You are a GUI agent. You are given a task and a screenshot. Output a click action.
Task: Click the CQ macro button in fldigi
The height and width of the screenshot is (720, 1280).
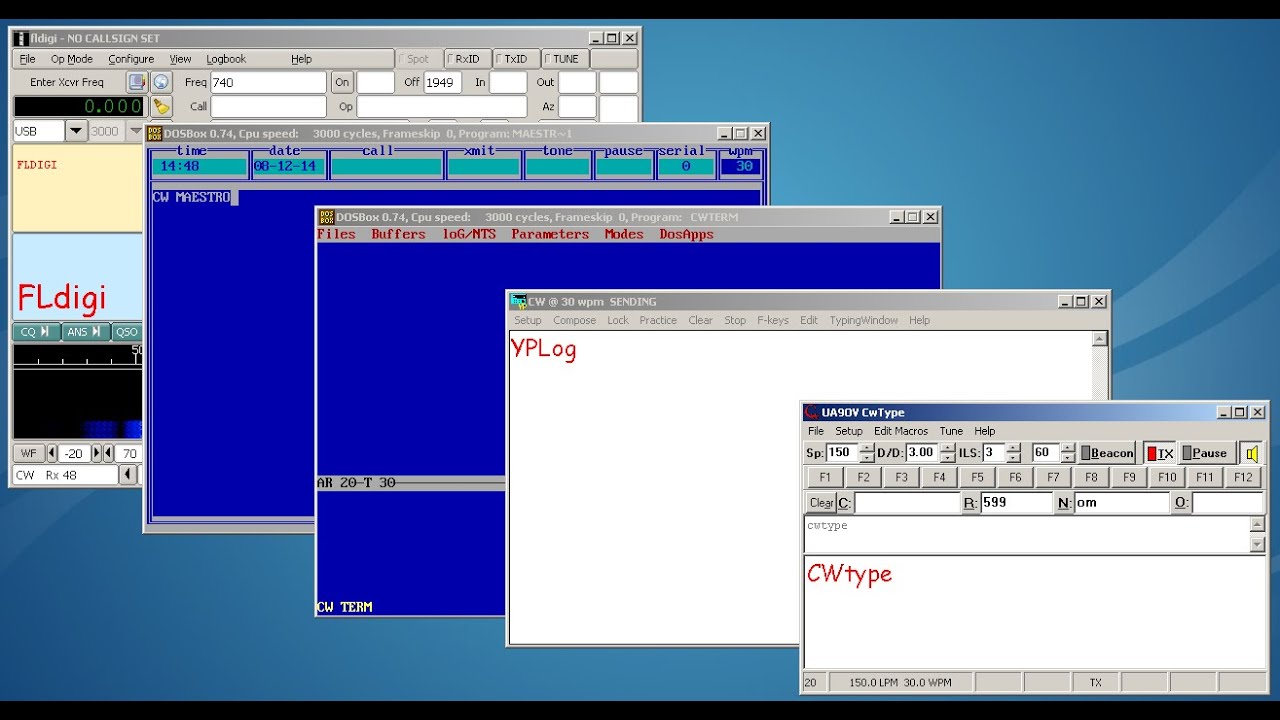tap(36, 332)
